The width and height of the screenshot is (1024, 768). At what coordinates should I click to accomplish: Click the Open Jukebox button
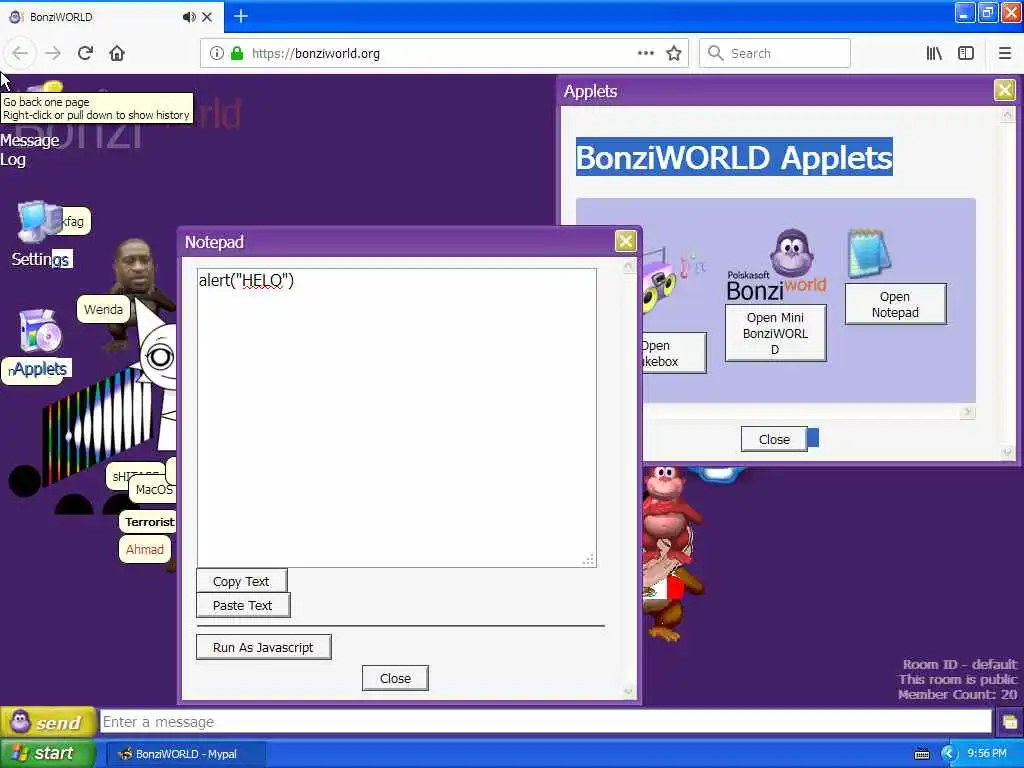coord(673,353)
